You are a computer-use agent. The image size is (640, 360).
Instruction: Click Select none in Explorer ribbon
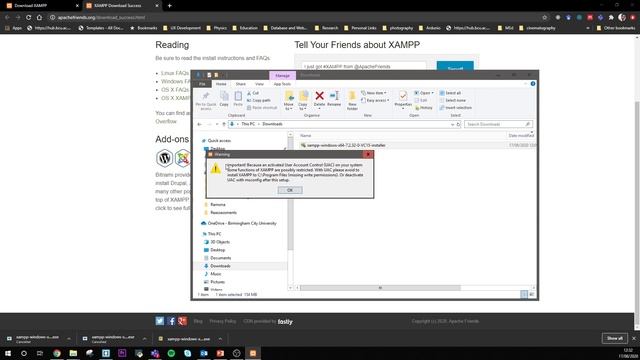point(453,100)
